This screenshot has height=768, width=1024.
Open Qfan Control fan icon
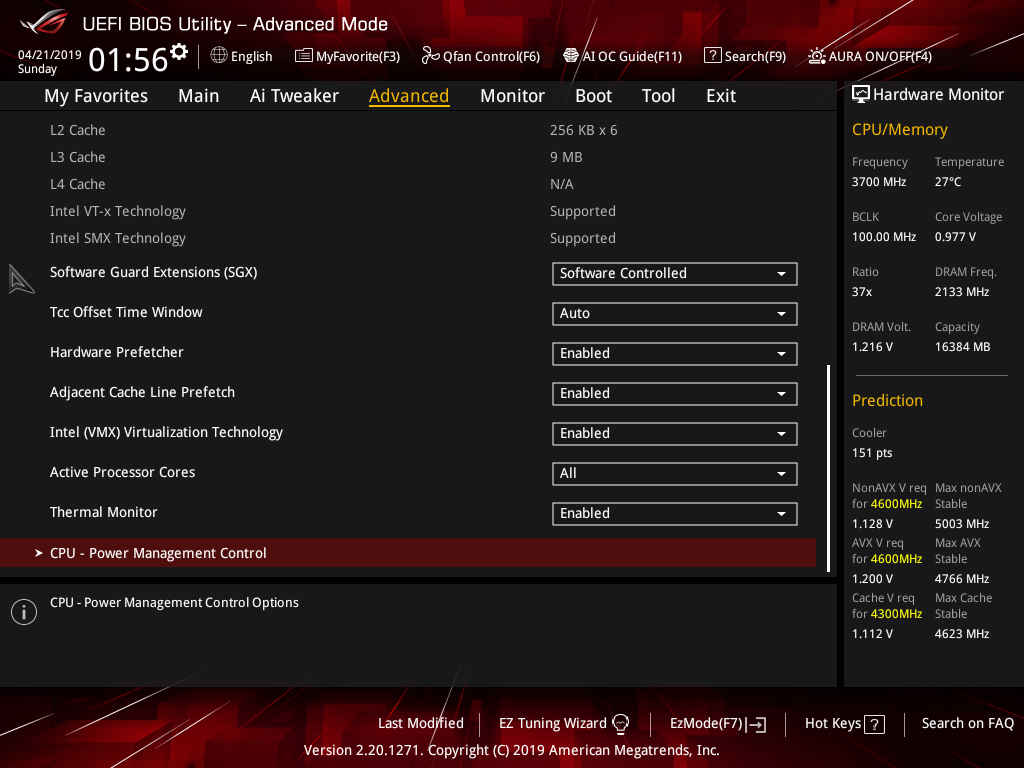coord(430,56)
